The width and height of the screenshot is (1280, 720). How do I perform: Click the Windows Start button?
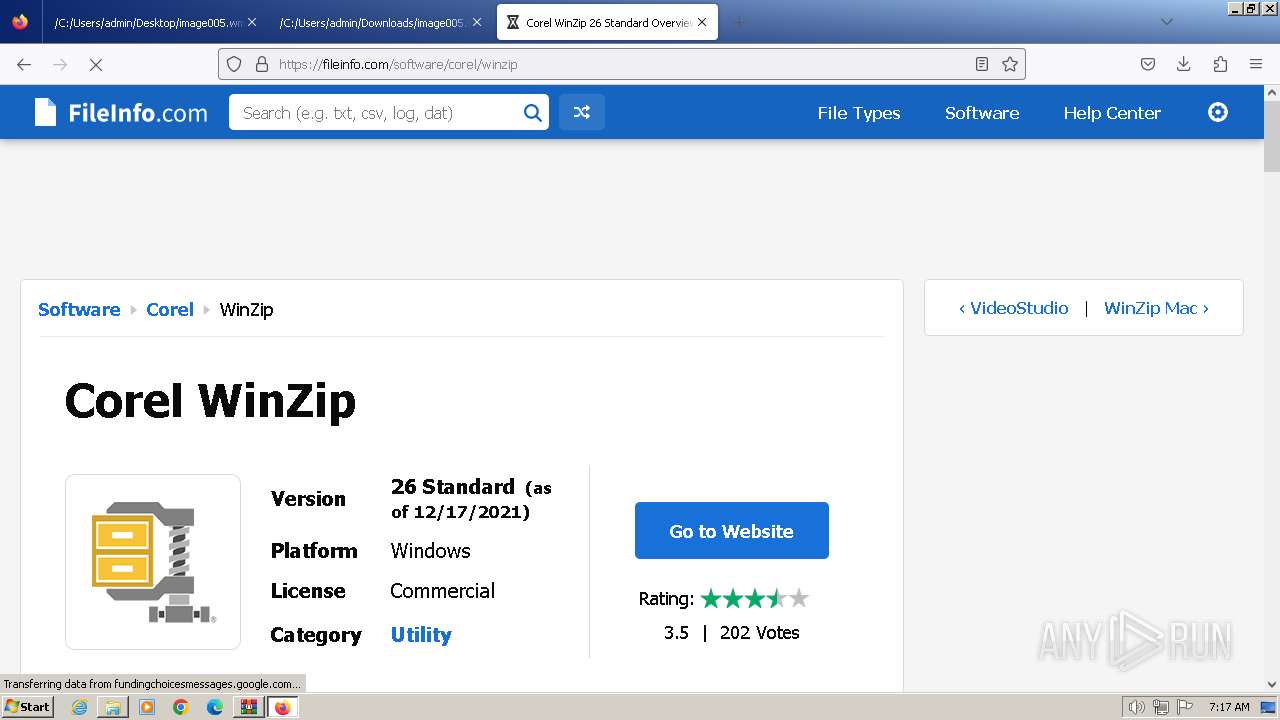28,706
